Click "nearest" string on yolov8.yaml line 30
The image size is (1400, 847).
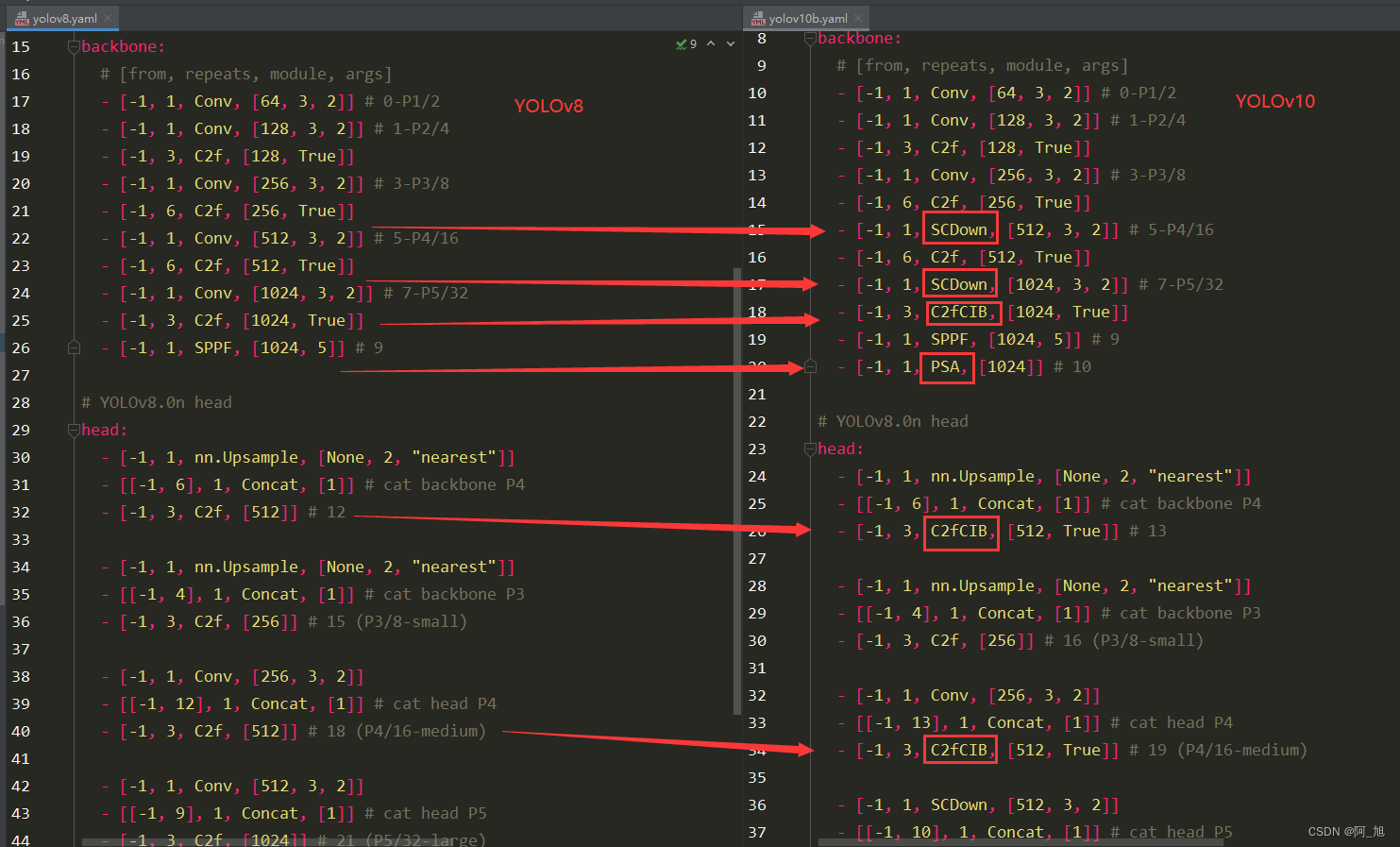(453, 457)
